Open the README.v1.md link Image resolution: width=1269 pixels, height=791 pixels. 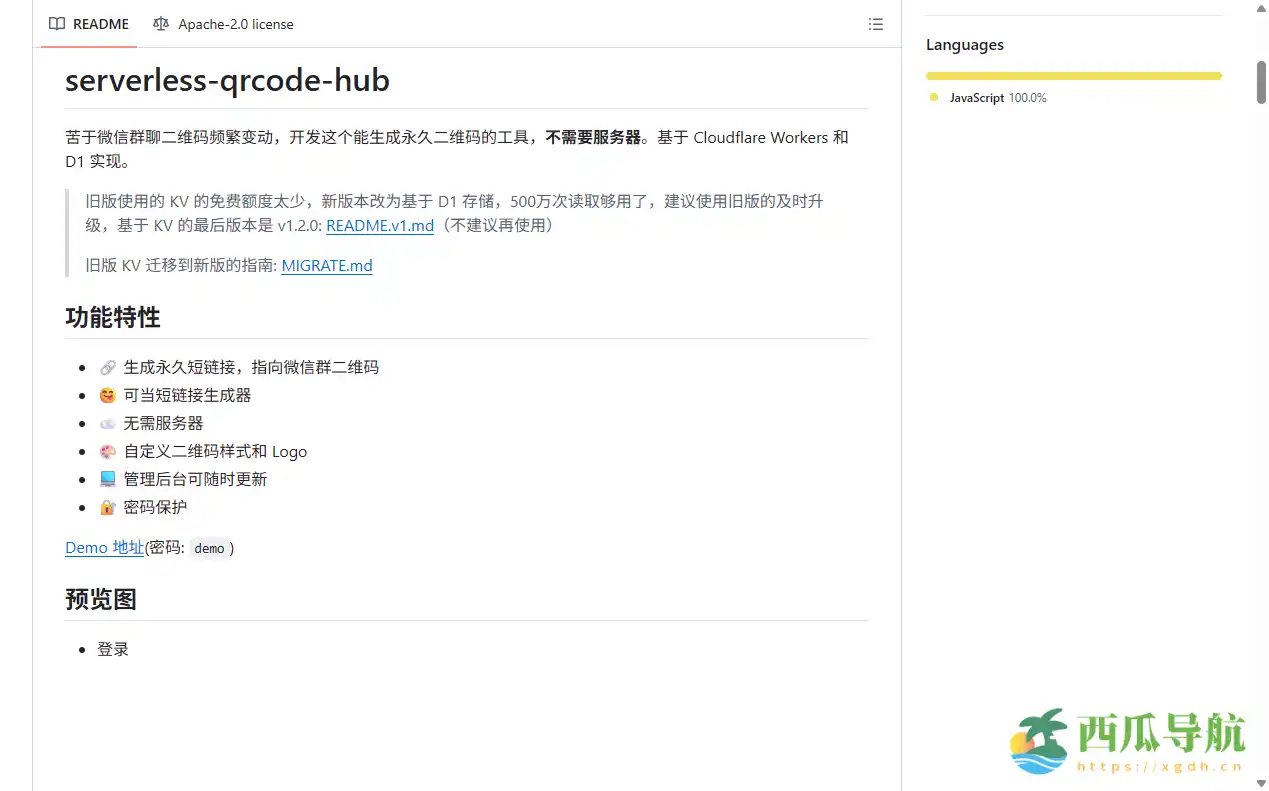[380, 225]
